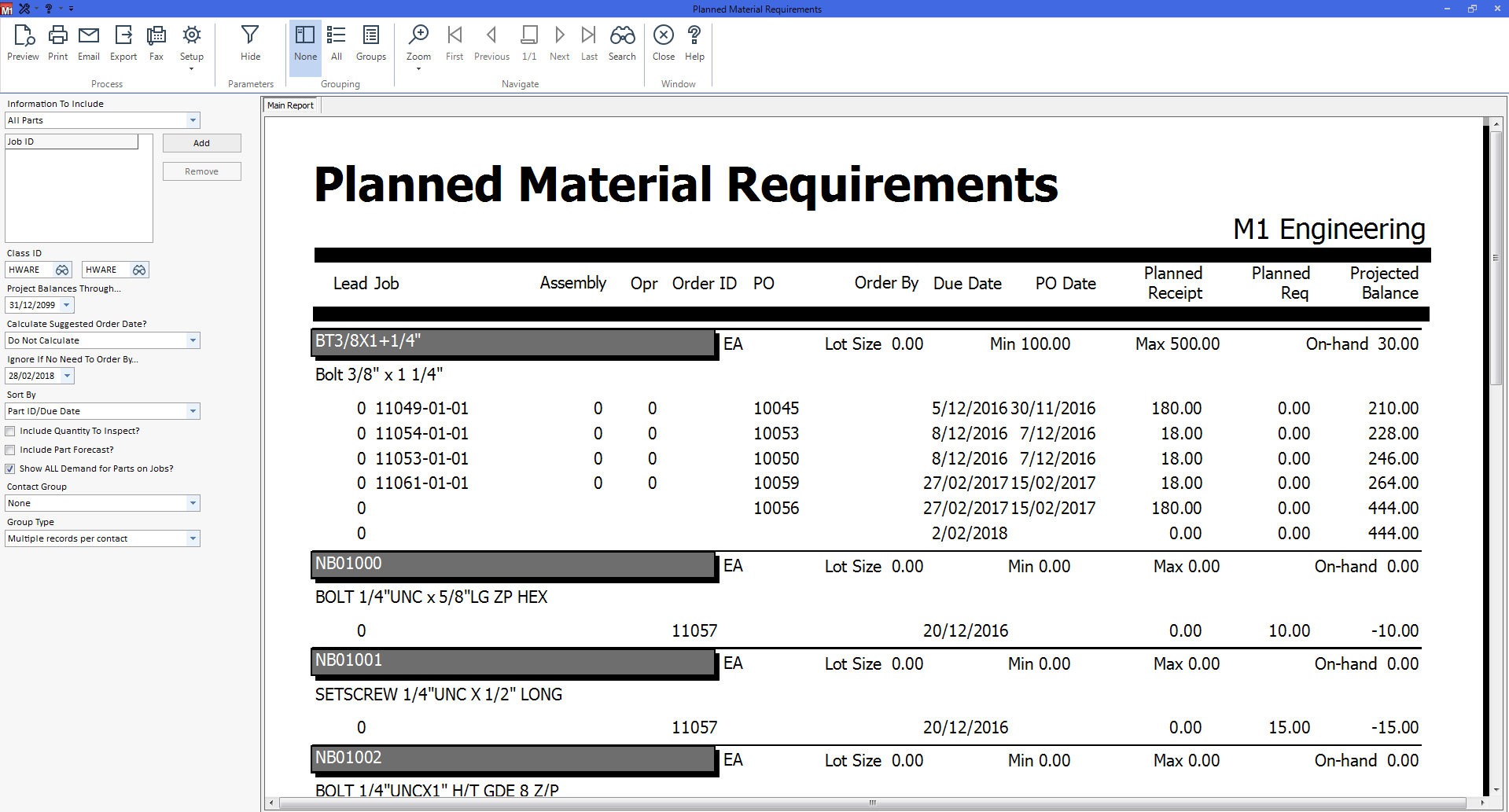Uncheck Show ALL Demand for Parts on Jobs
Image resolution: width=1509 pixels, height=812 pixels.
point(10,468)
